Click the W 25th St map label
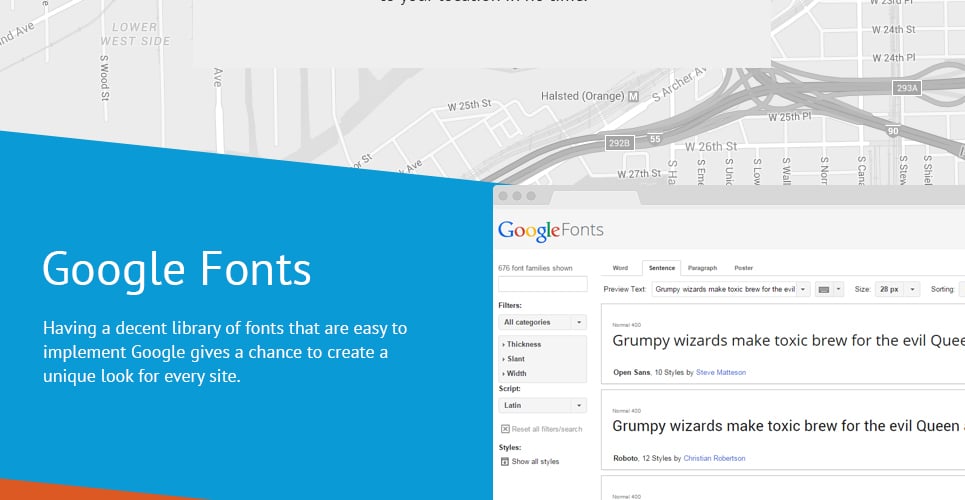 (x=470, y=105)
